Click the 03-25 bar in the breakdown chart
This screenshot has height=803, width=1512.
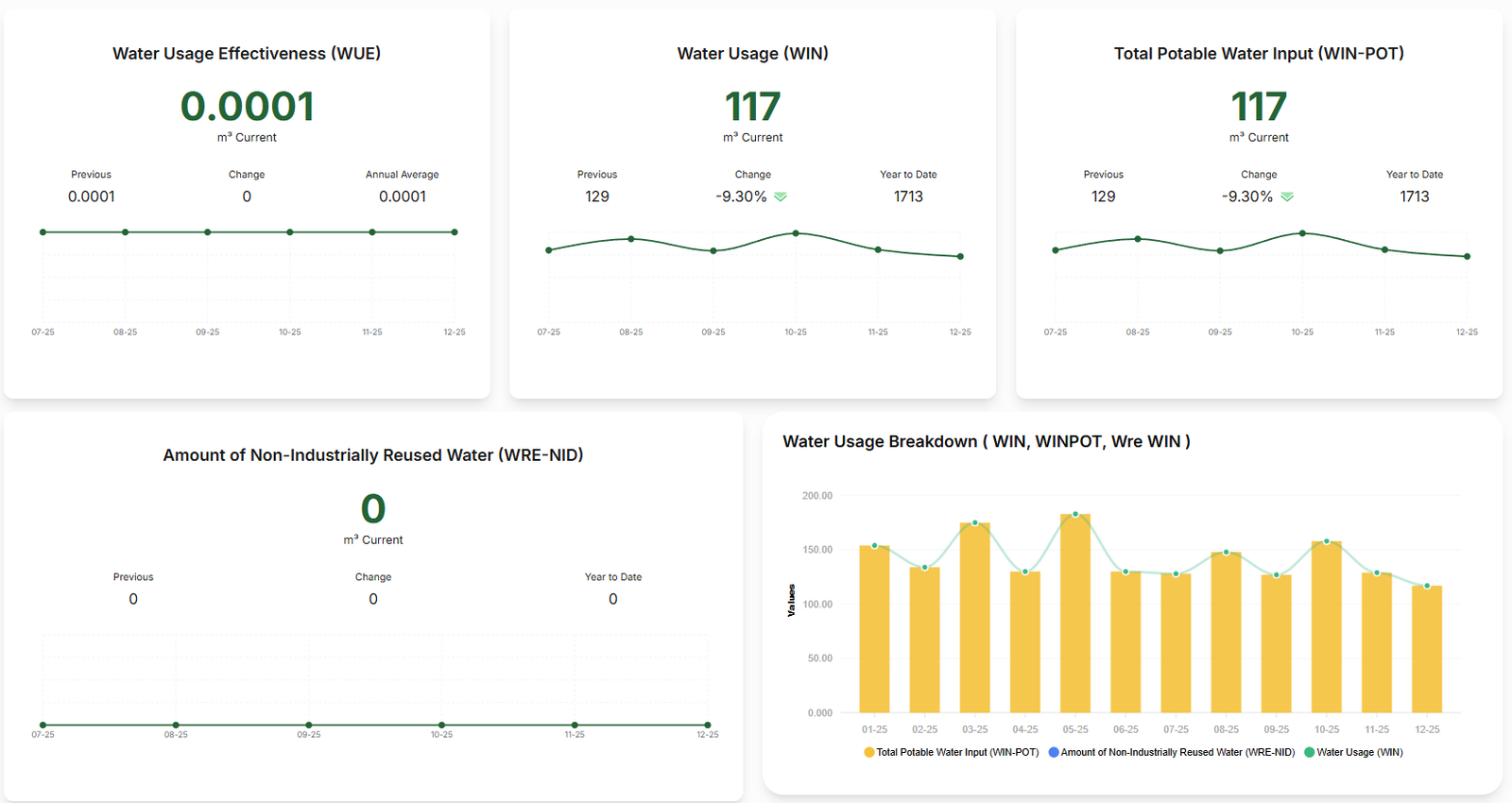(x=975, y=618)
